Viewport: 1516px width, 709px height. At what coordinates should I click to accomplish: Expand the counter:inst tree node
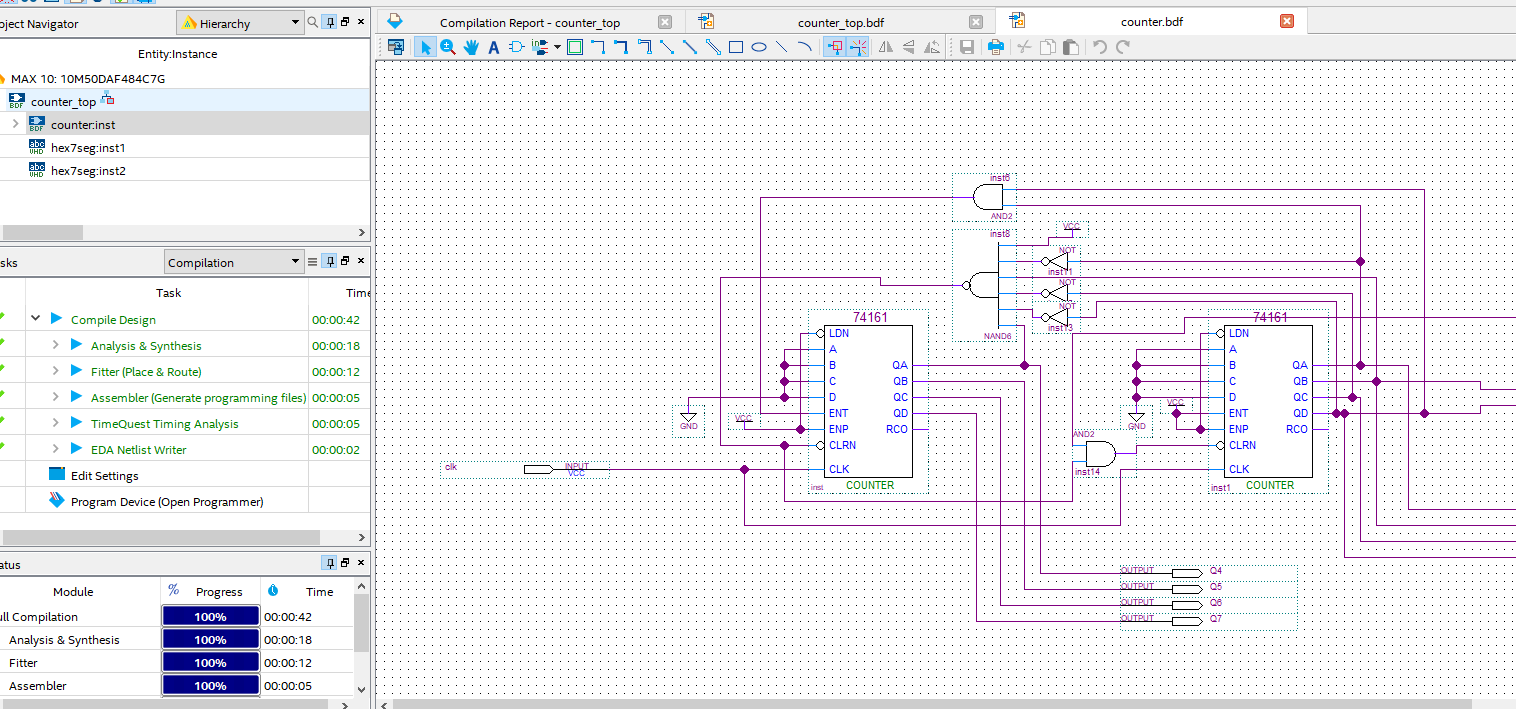[x=15, y=124]
